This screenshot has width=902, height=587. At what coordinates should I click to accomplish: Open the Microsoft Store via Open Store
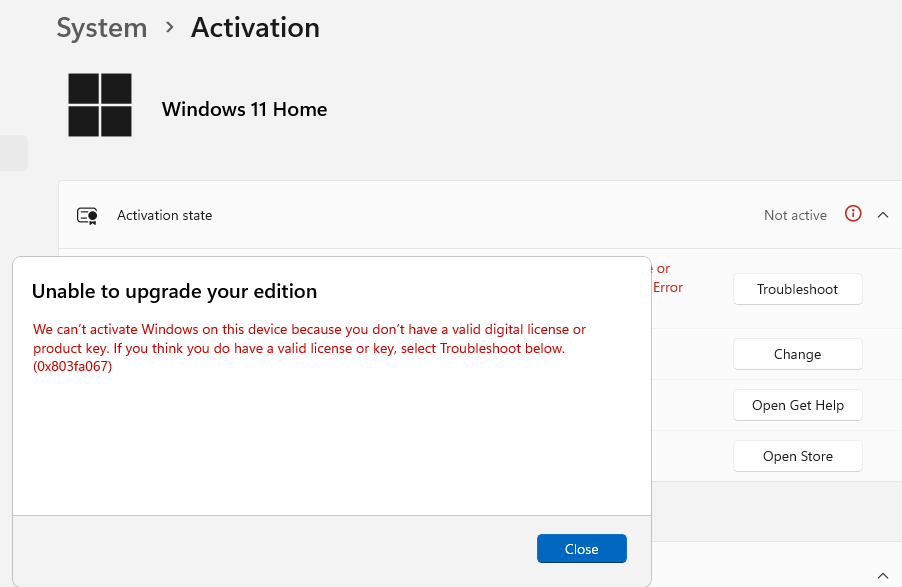click(x=797, y=455)
